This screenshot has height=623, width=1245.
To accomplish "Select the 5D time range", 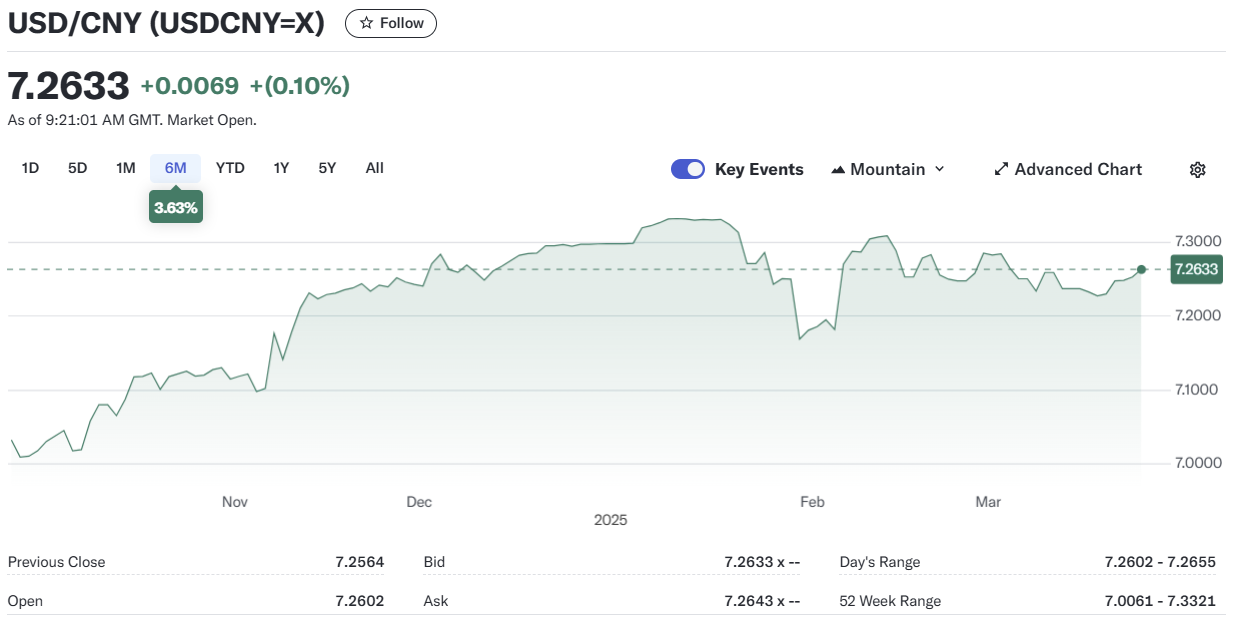I will [x=78, y=168].
